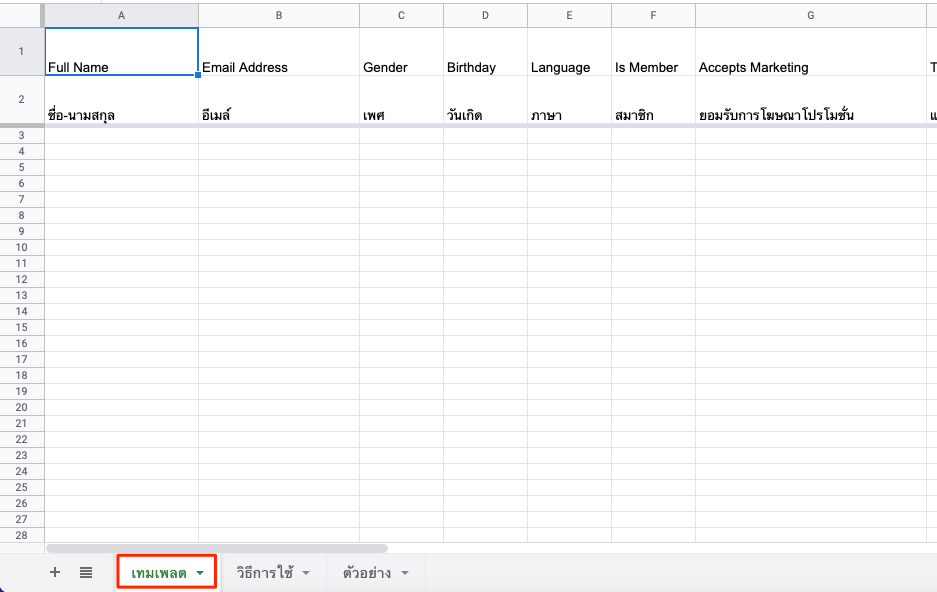The height and width of the screenshot is (592, 937).
Task: Select the สมาชิก cell
Action: [x=653, y=100]
